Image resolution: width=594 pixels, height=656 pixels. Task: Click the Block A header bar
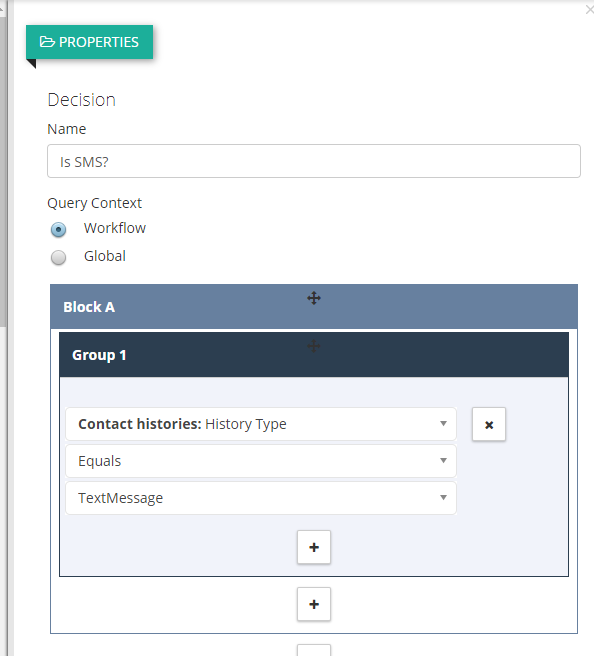(314, 307)
